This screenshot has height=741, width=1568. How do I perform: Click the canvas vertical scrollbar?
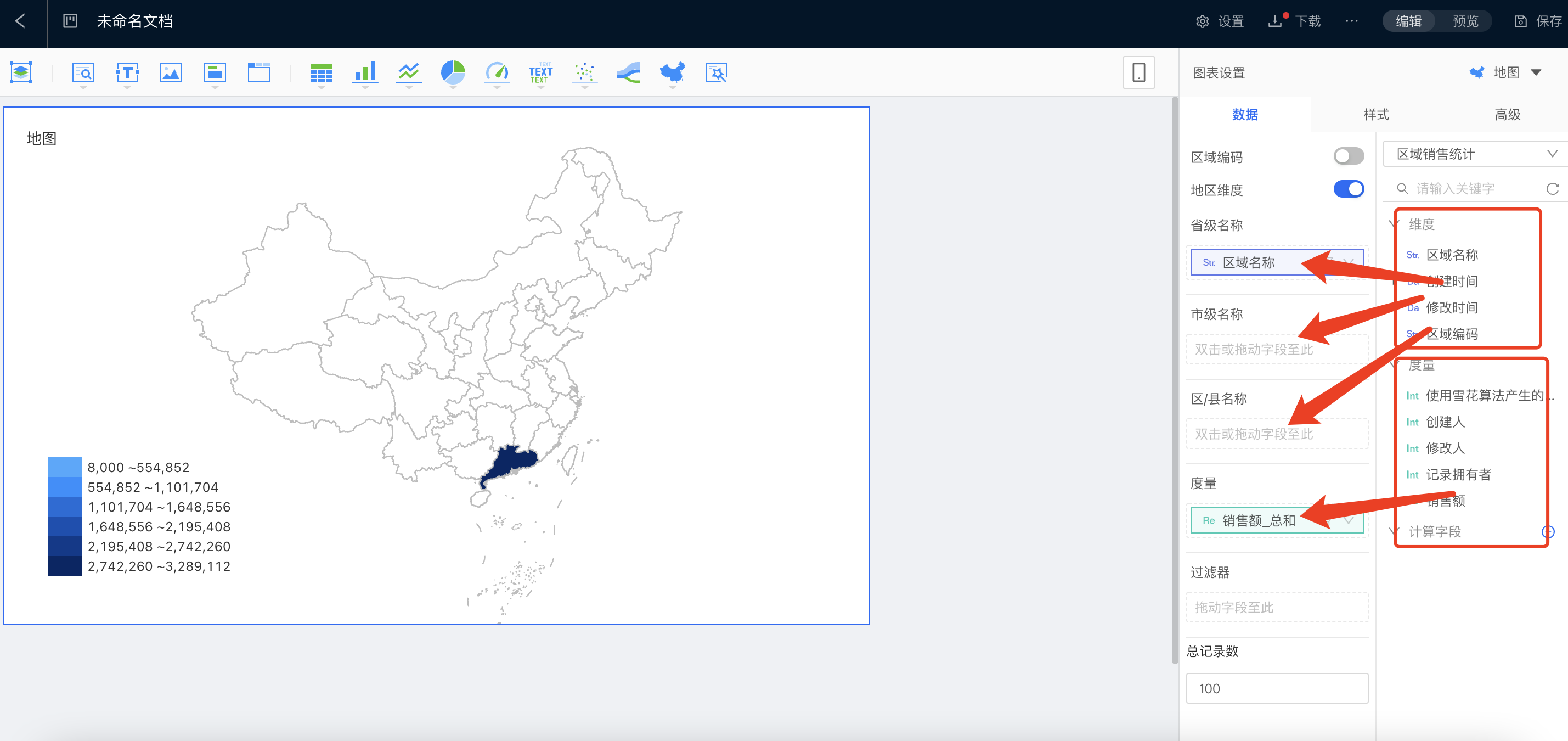1175,379
